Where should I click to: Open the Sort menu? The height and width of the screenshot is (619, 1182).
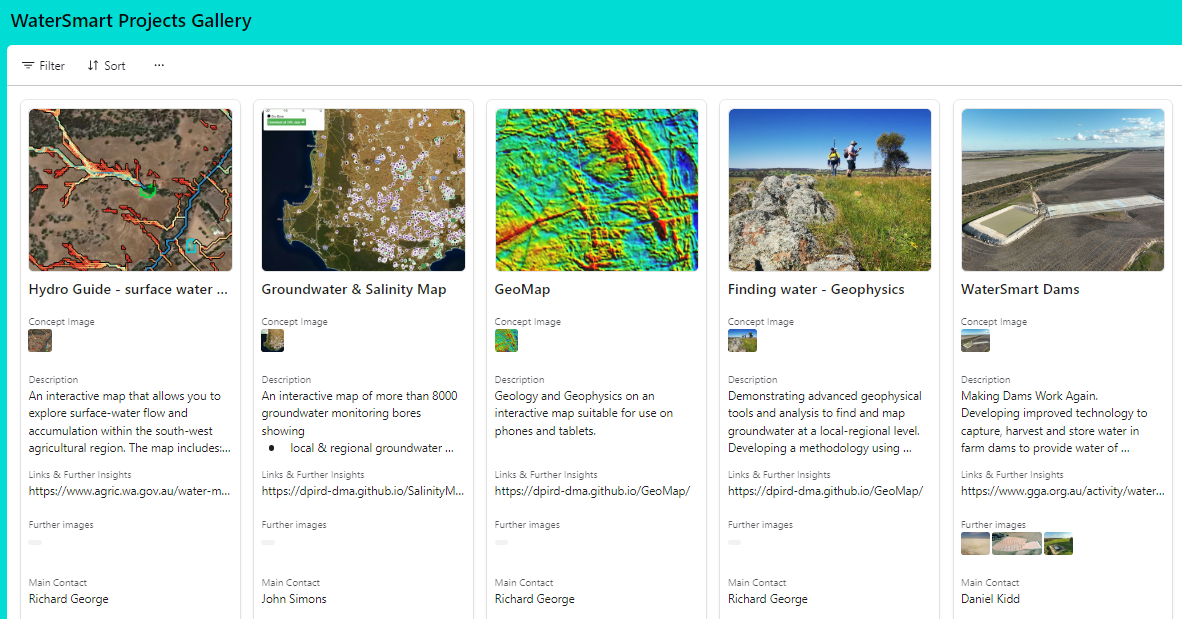[x=106, y=66]
